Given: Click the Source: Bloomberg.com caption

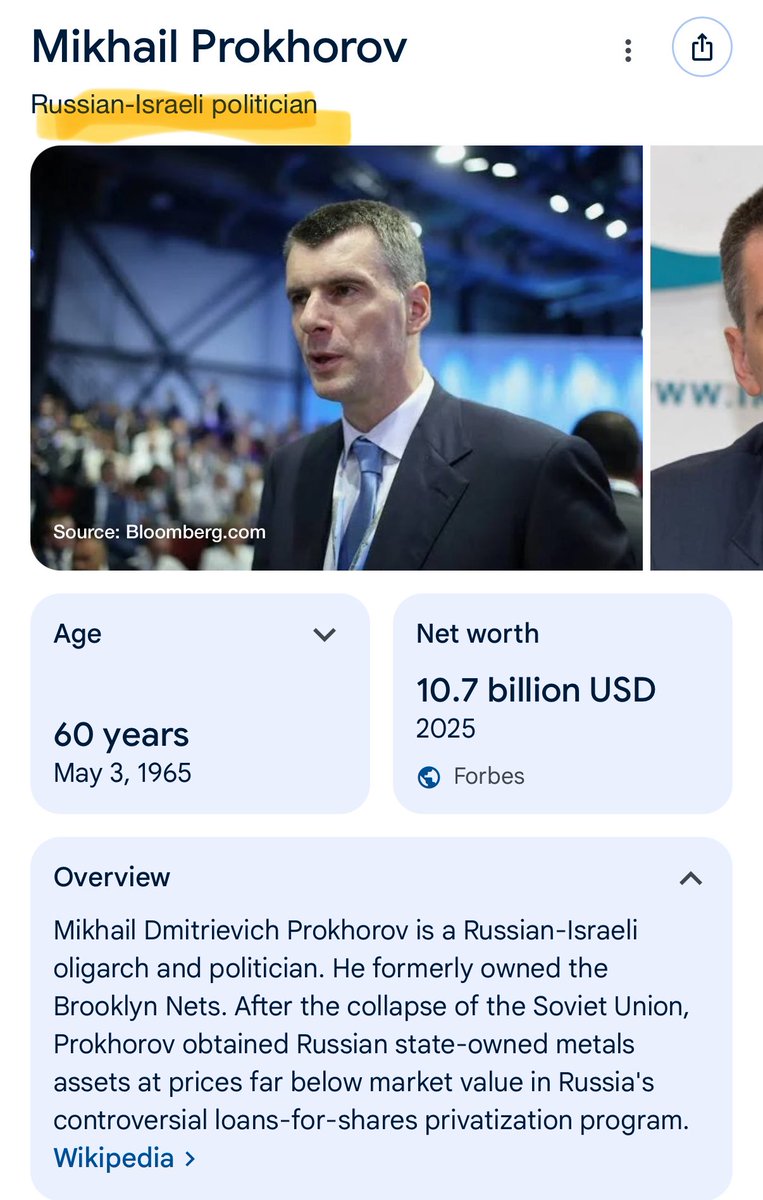Looking at the screenshot, I should [159, 532].
